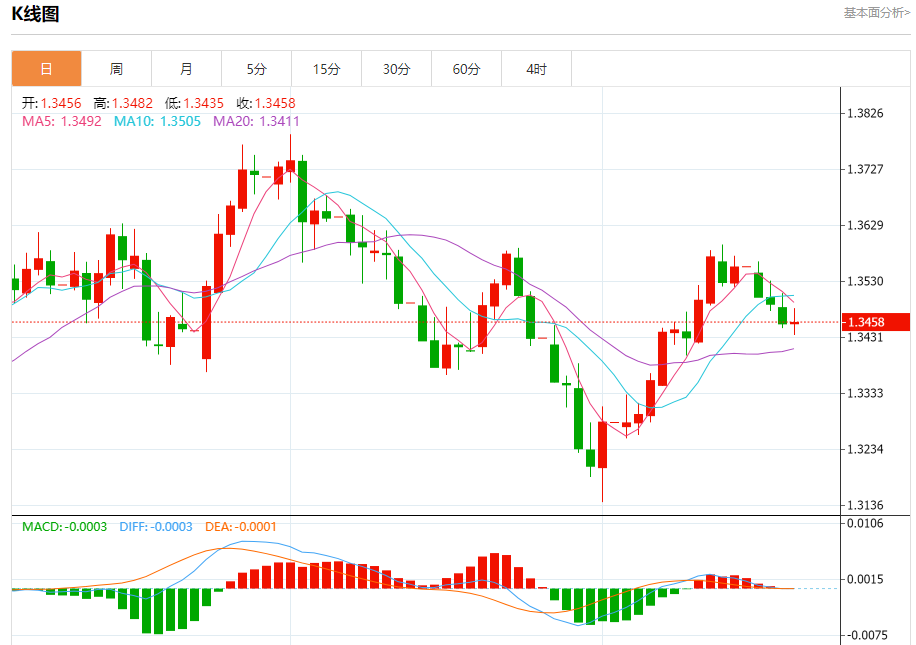Viewport: 916px width, 645px height.
Task: Click the high price 高:1.3482
Action: coord(123,103)
